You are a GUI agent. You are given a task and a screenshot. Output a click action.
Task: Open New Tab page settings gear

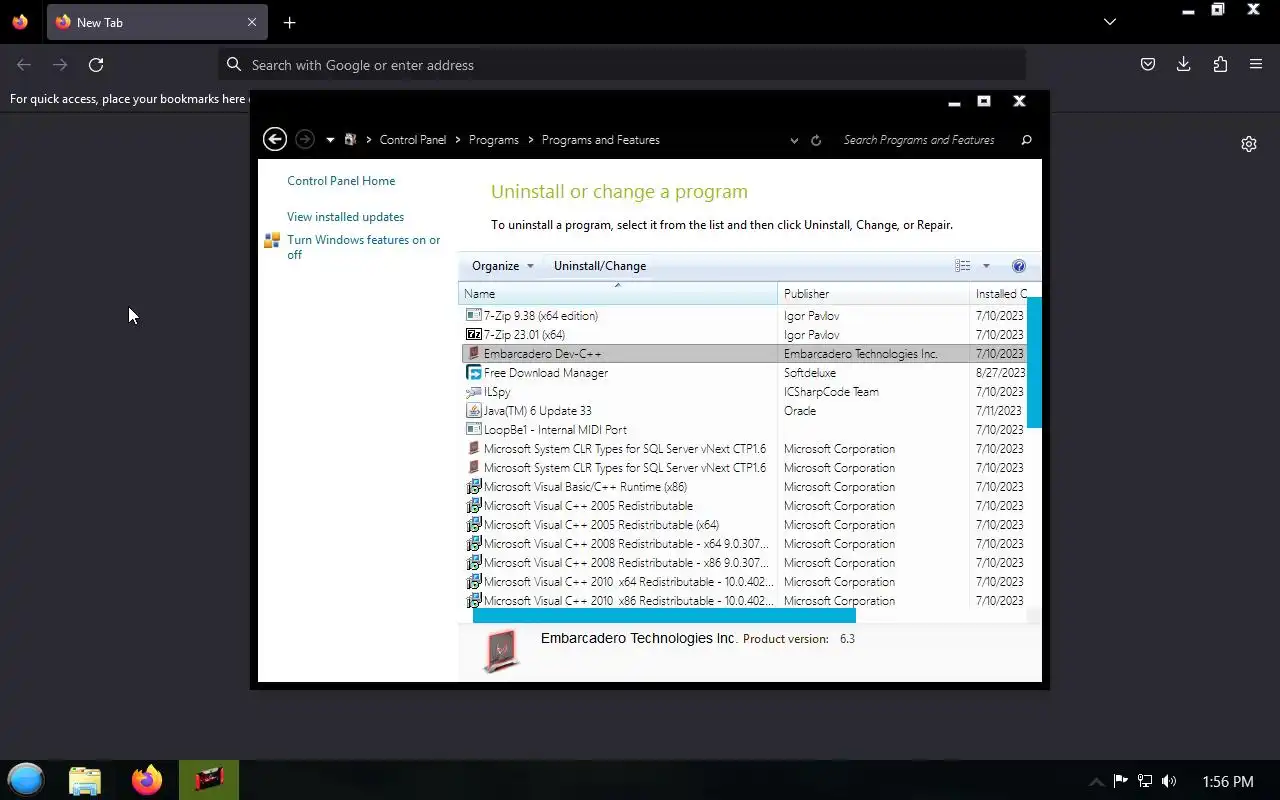1249,144
